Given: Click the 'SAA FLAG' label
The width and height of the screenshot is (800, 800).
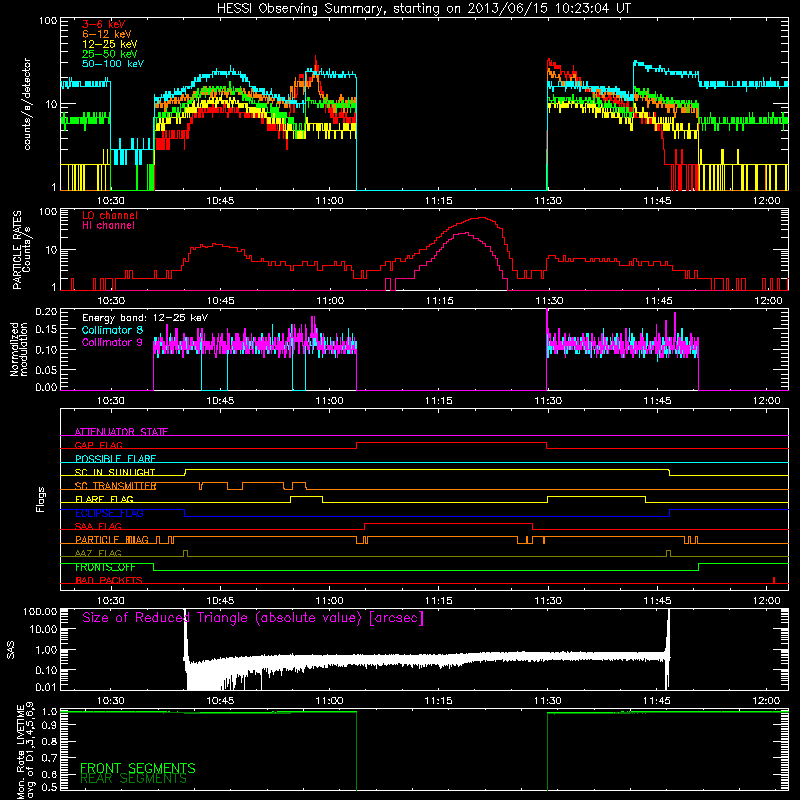Looking at the screenshot, I should point(98,526).
